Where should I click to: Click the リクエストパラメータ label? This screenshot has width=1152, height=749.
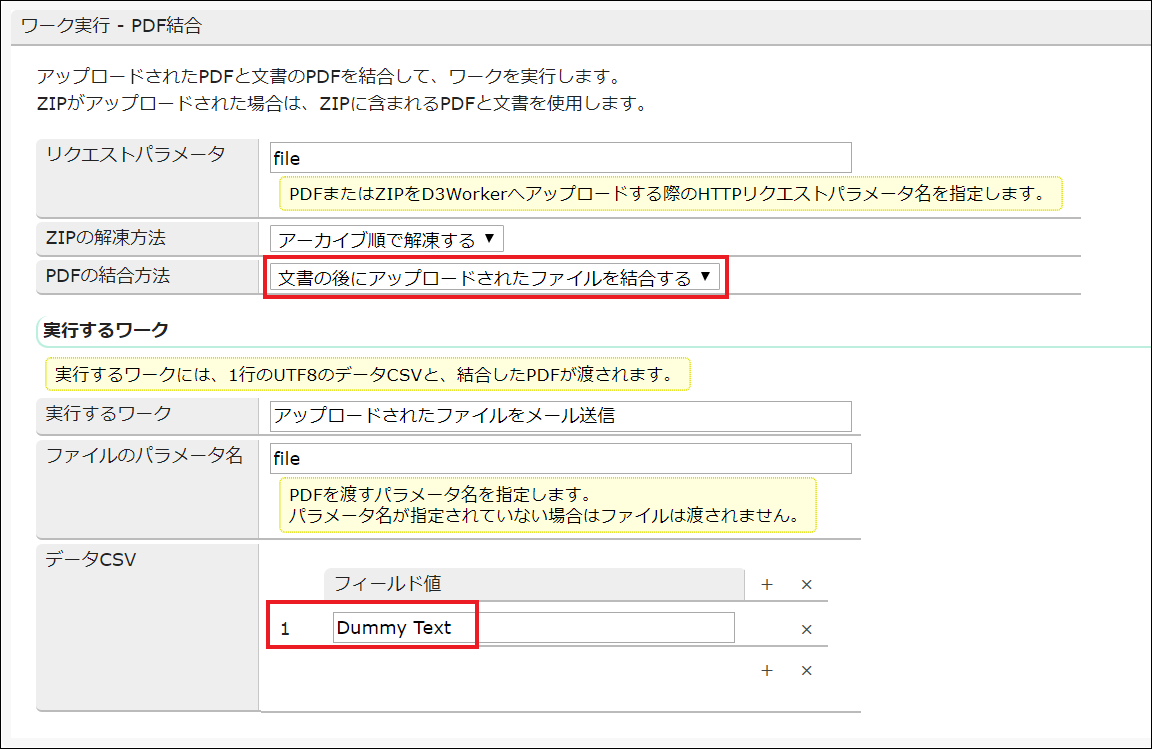135,154
